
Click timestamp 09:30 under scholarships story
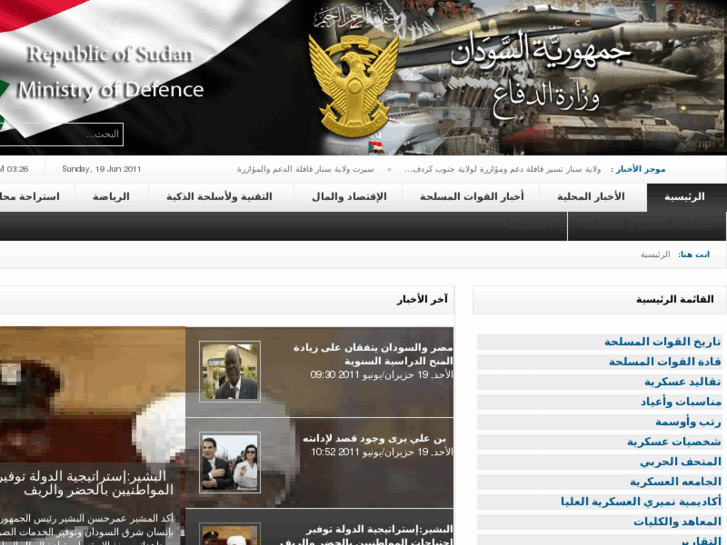[381, 375]
